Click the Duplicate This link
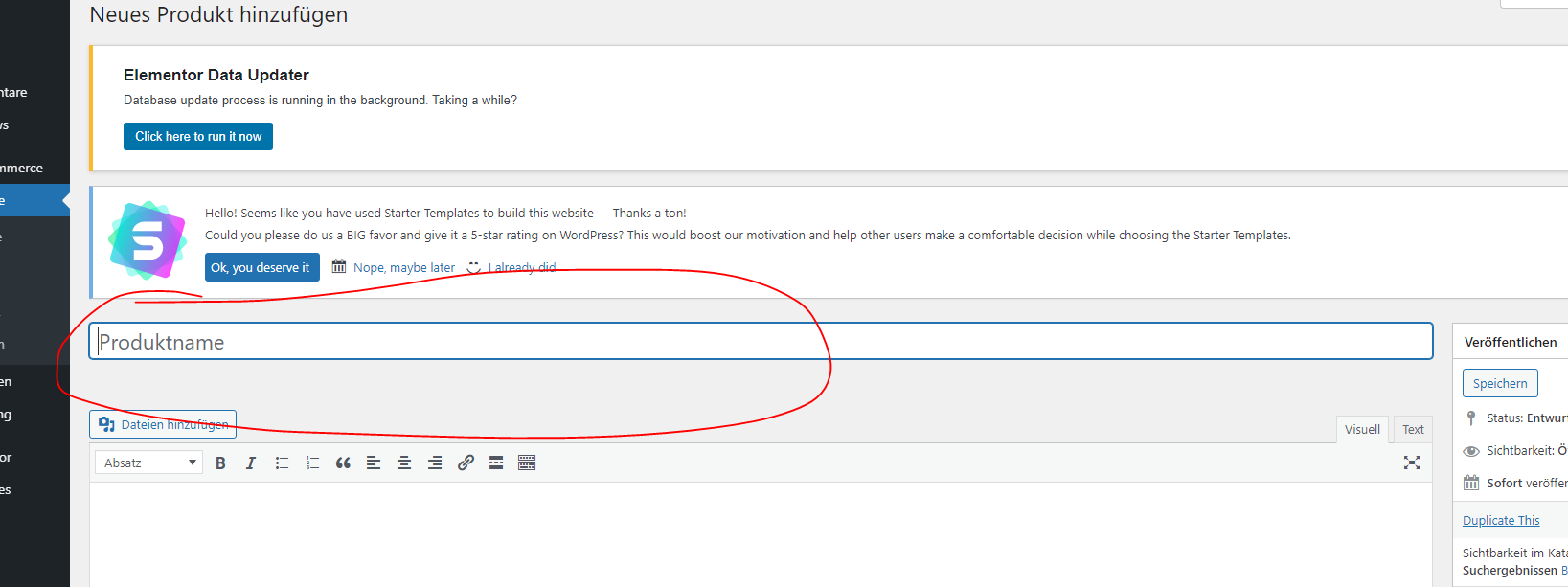This screenshot has height=587, width=1568. 1501,521
